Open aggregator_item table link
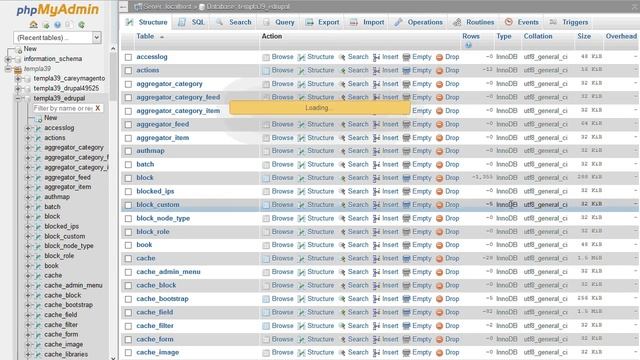The width and height of the screenshot is (640, 360). point(162,138)
